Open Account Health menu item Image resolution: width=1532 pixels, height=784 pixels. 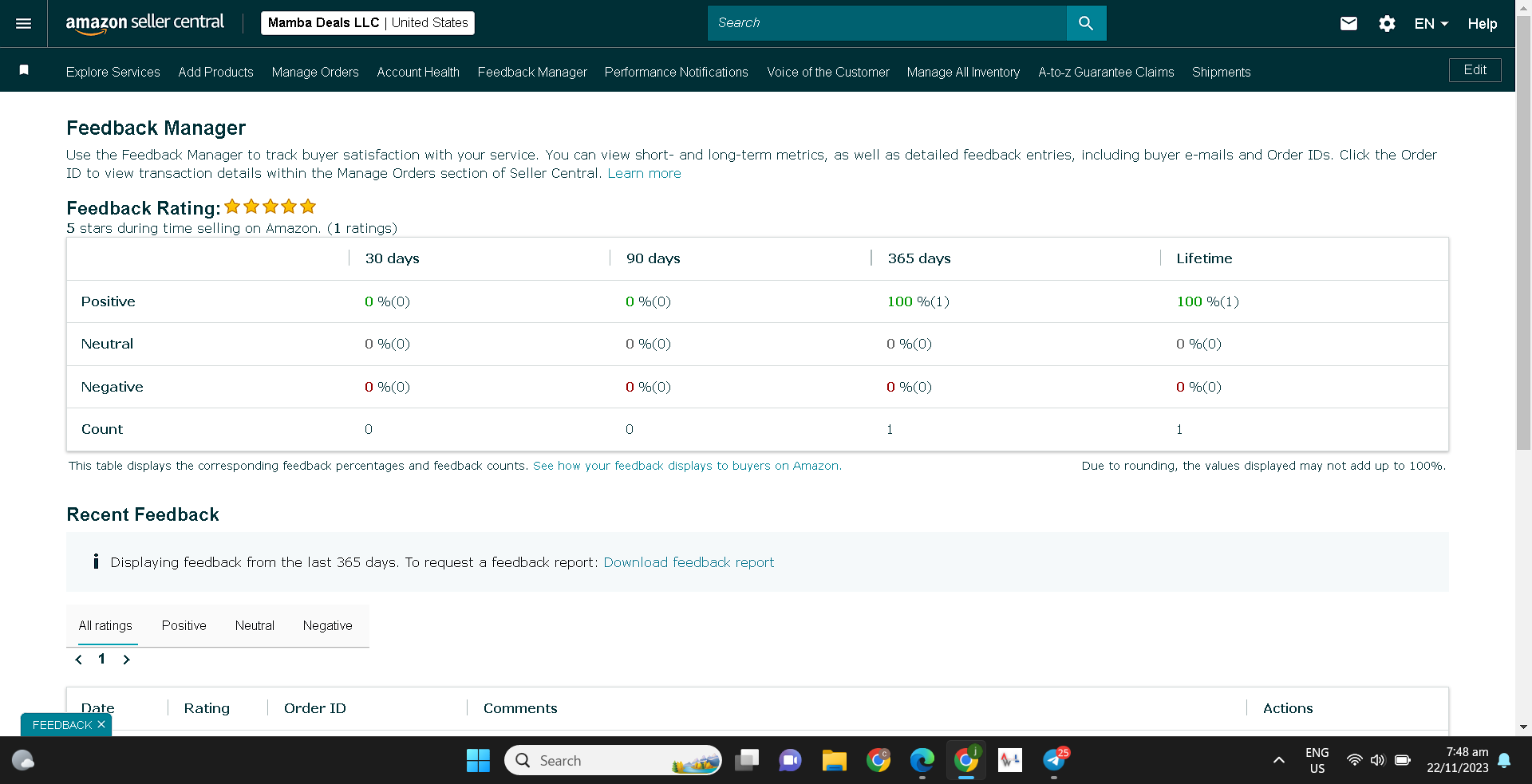pyautogui.click(x=418, y=72)
